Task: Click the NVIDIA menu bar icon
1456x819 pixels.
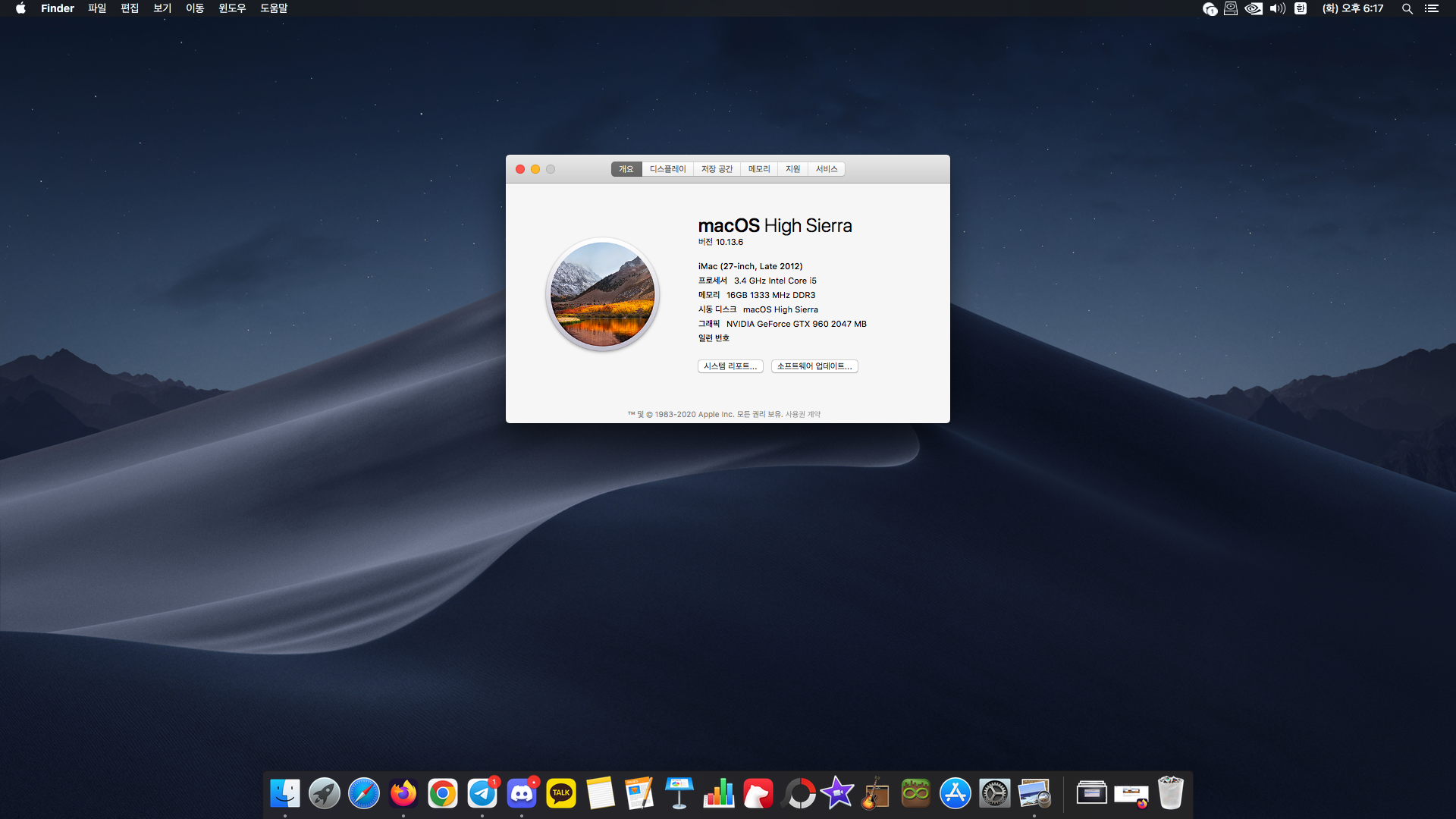Action: 1254,8
